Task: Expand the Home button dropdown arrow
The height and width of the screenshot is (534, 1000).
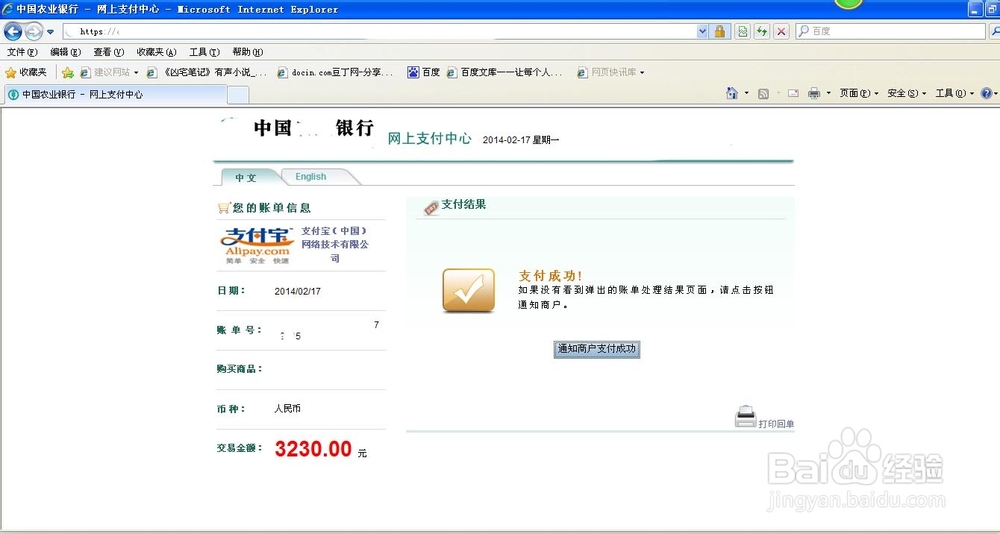Action: tap(747, 94)
